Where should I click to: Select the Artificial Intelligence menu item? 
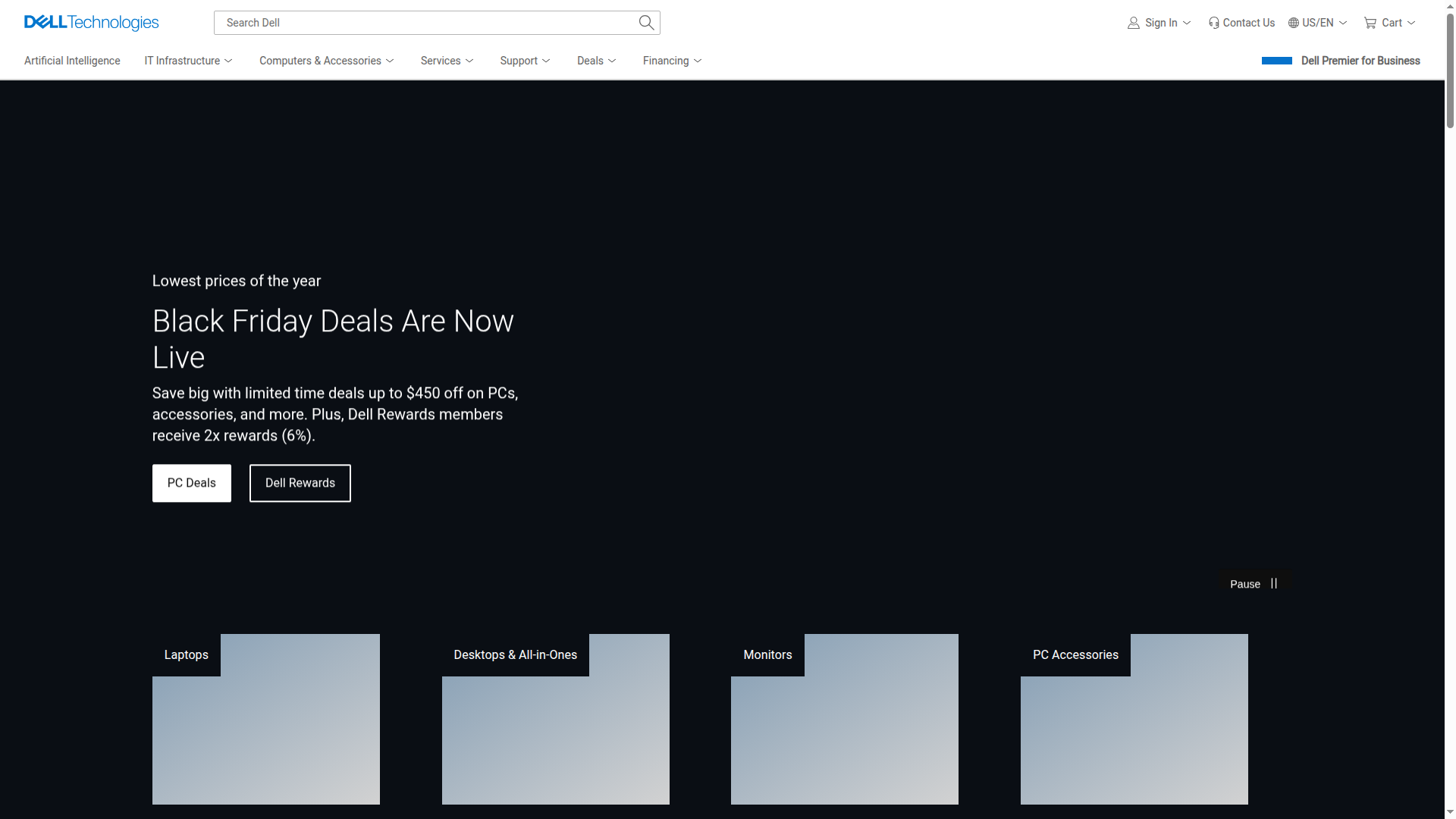coord(72,61)
